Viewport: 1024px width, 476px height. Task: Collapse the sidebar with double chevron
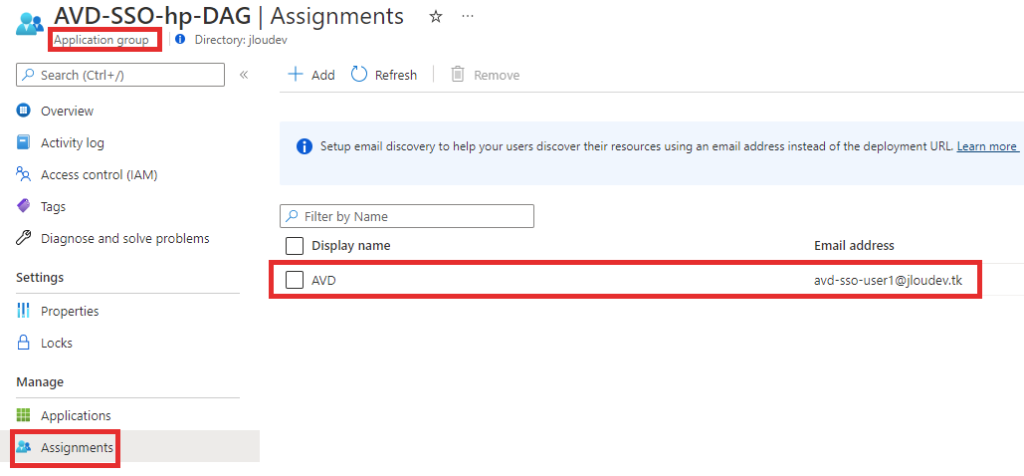(x=244, y=74)
